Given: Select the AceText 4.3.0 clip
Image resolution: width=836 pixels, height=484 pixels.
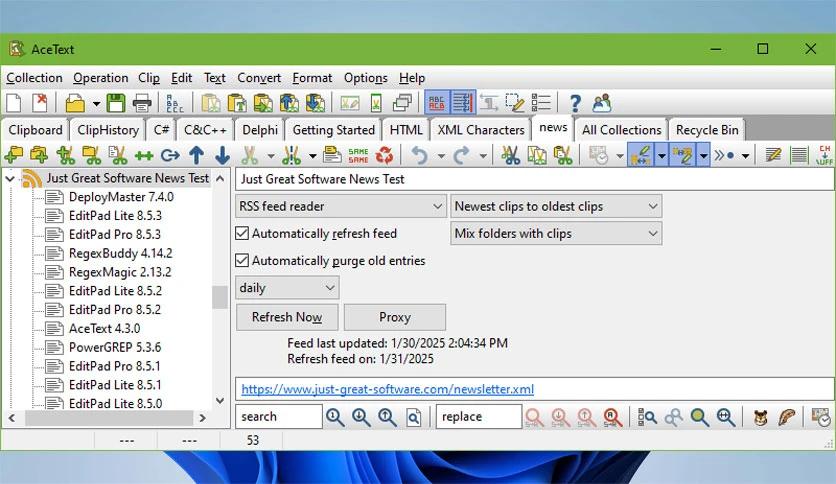Looking at the screenshot, I should (104, 328).
